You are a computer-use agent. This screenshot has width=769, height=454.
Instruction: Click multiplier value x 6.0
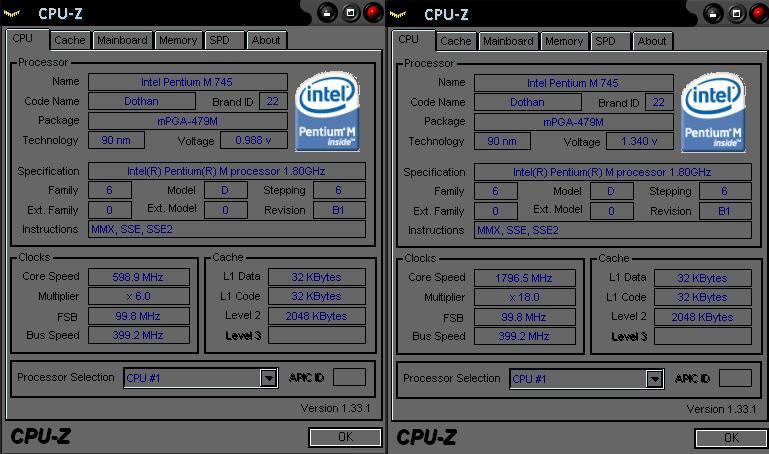139,296
